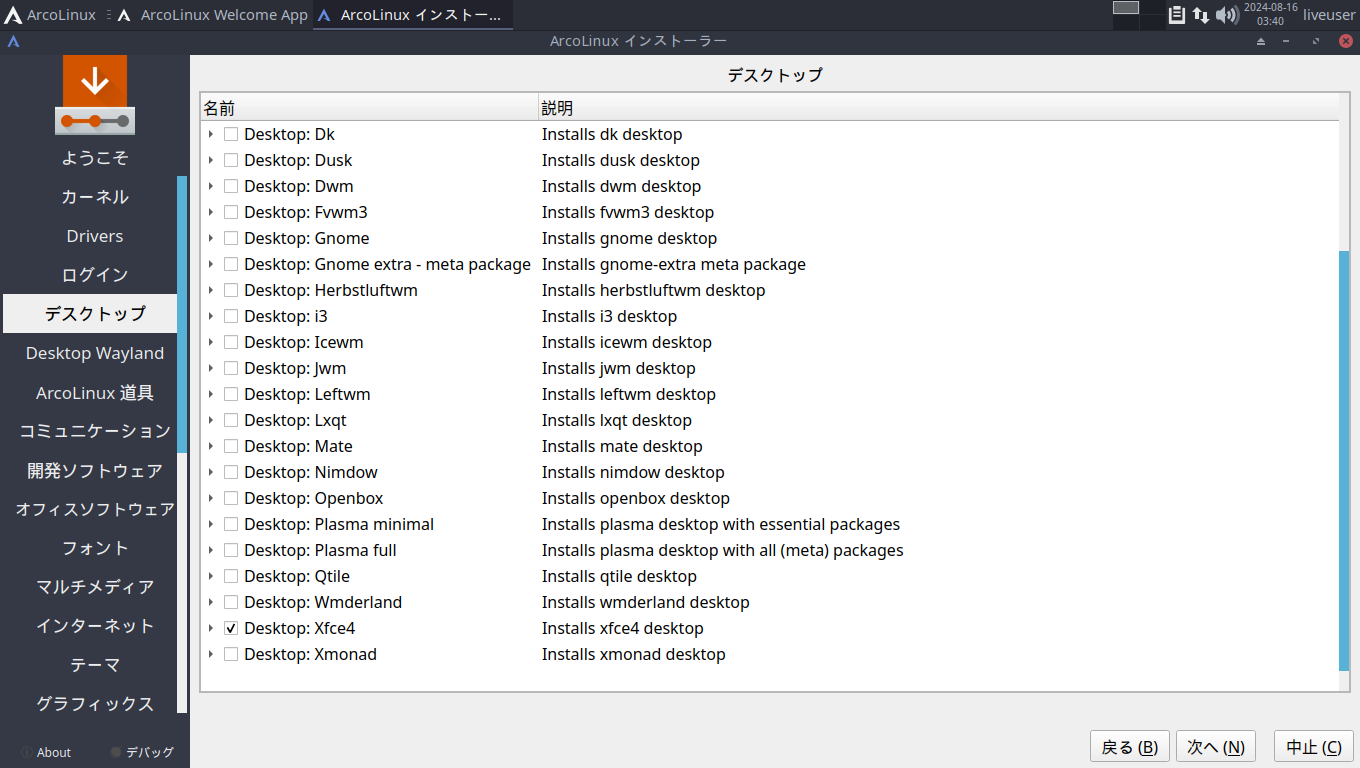Enable the Desktop: Gnome checkbox

(231, 238)
